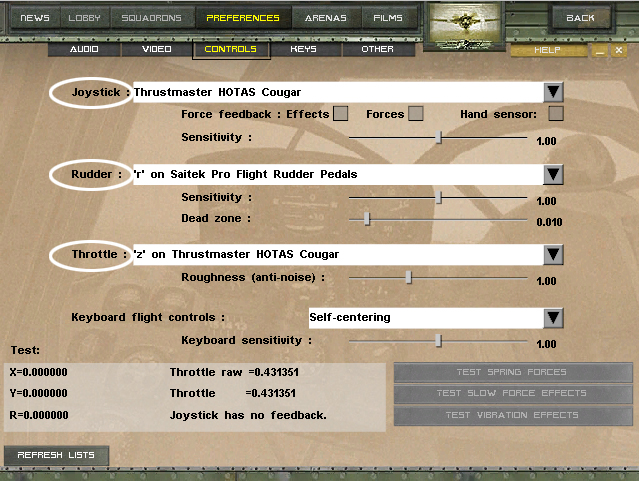The width and height of the screenshot is (639, 481).
Task: Enable Force feedback Effects checkbox
Action: pos(340,114)
